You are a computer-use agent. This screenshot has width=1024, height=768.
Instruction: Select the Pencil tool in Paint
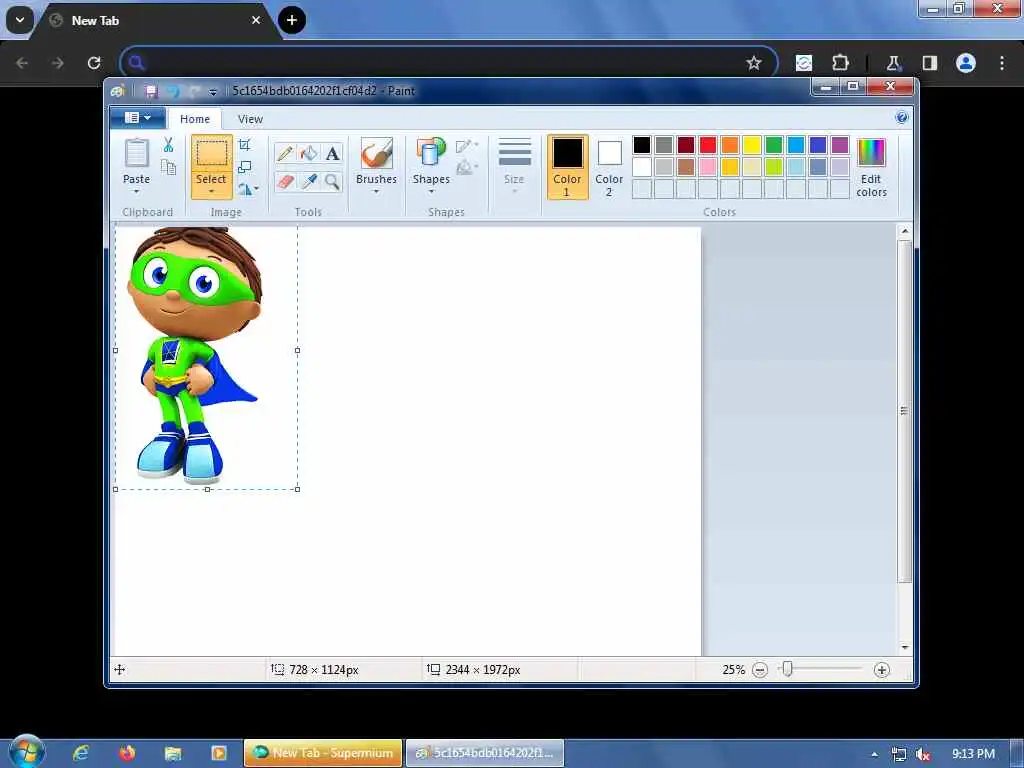[x=285, y=153]
